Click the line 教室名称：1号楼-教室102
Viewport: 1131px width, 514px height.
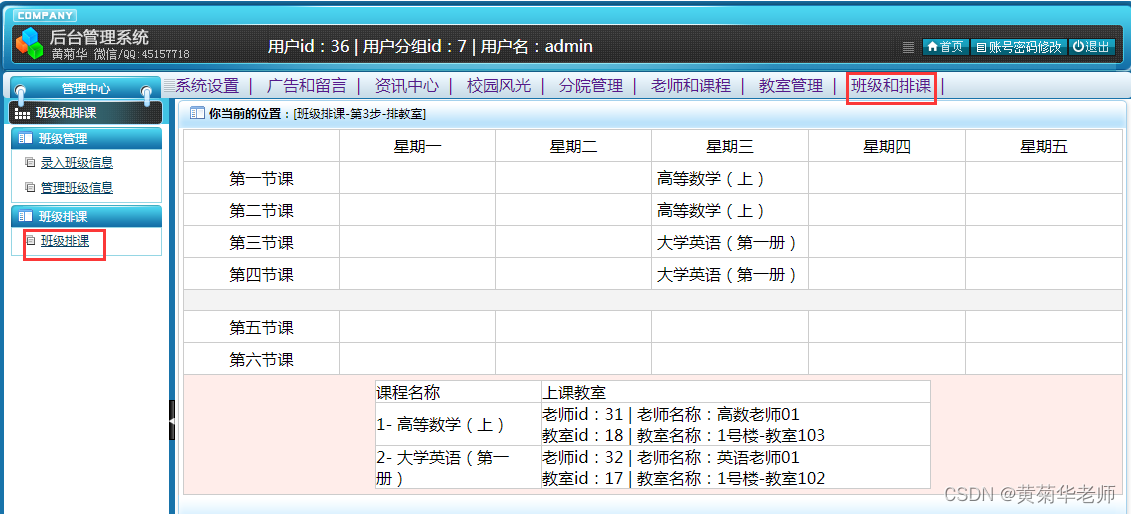pos(731,479)
